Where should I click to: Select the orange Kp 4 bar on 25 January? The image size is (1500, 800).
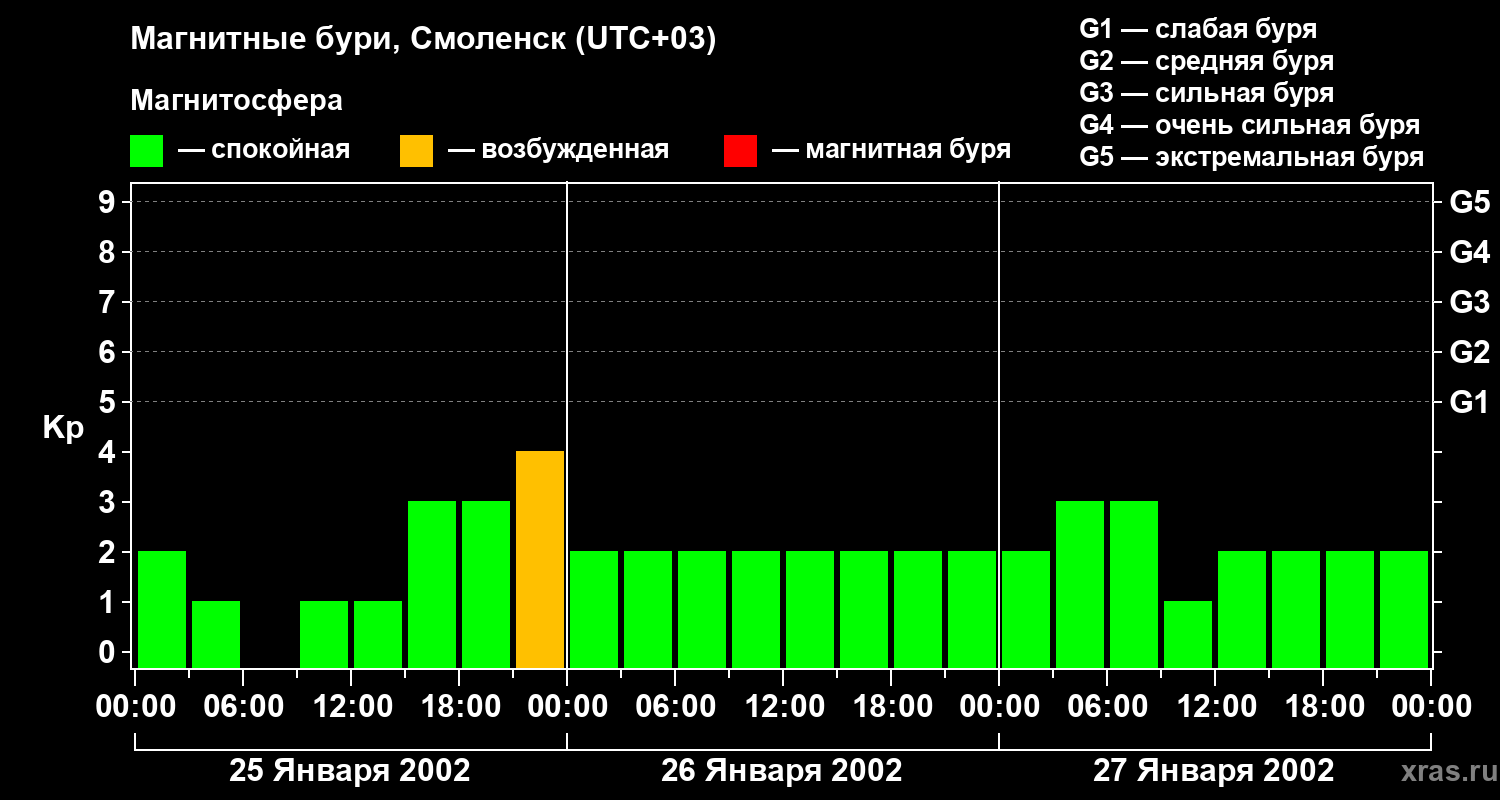click(540, 560)
